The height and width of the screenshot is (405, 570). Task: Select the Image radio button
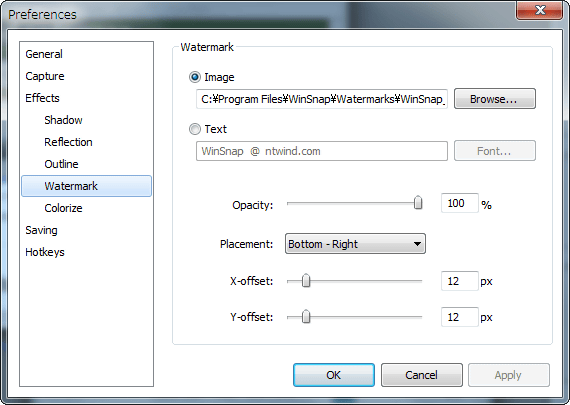pyautogui.click(x=195, y=77)
